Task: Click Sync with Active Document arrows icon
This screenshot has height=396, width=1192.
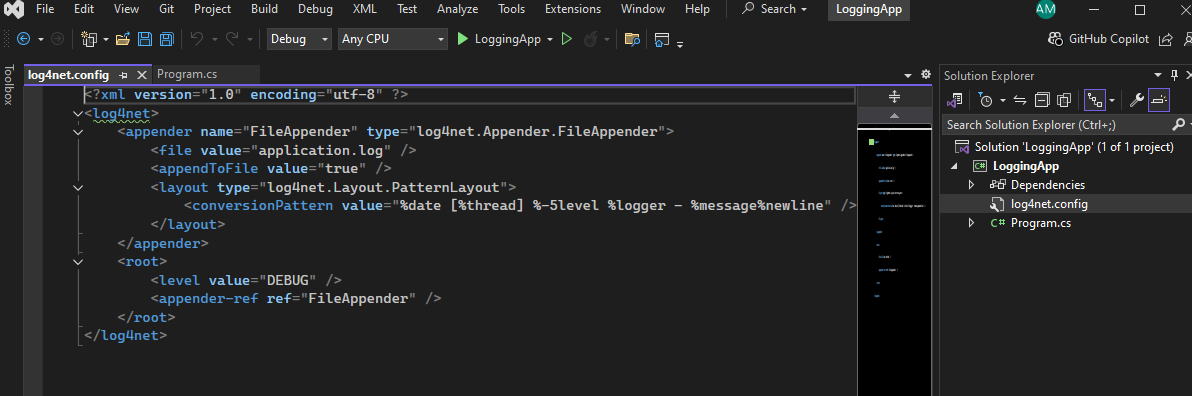Action: tap(1020, 100)
